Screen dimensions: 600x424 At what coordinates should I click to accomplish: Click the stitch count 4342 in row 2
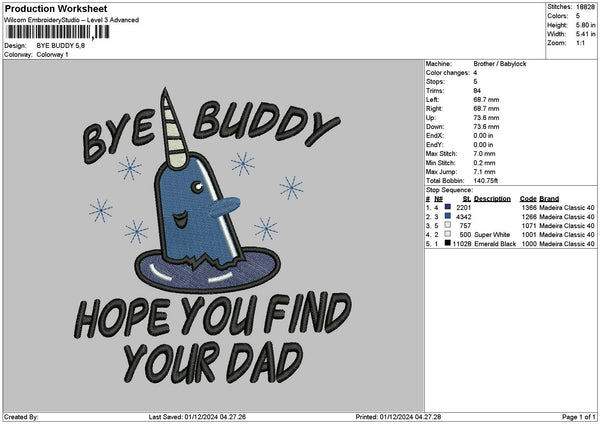pyautogui.click(x=464, y=217)
